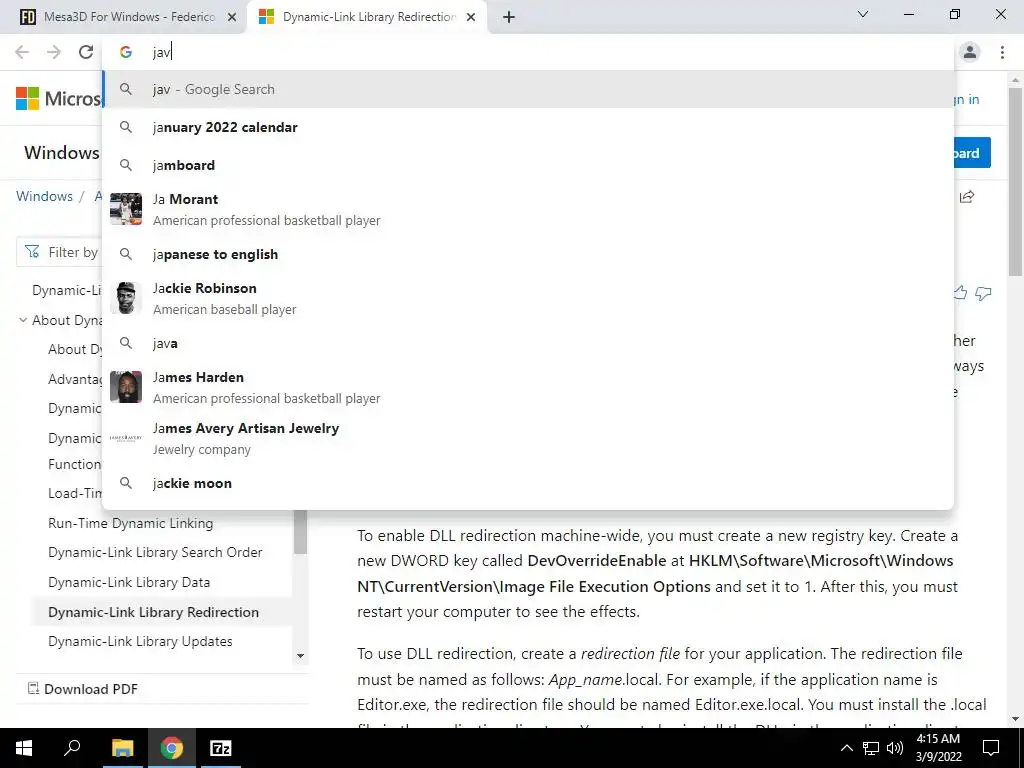This screenshot has width=1024, height=768.
Task: Click the page vertical scrollbar thumb
Action: tap(1015, 182)
